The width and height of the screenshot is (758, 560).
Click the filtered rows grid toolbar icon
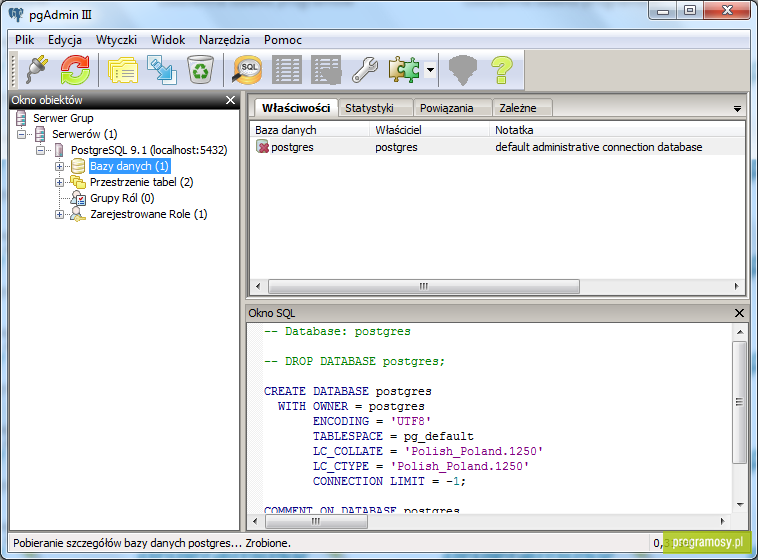point(326,70)
